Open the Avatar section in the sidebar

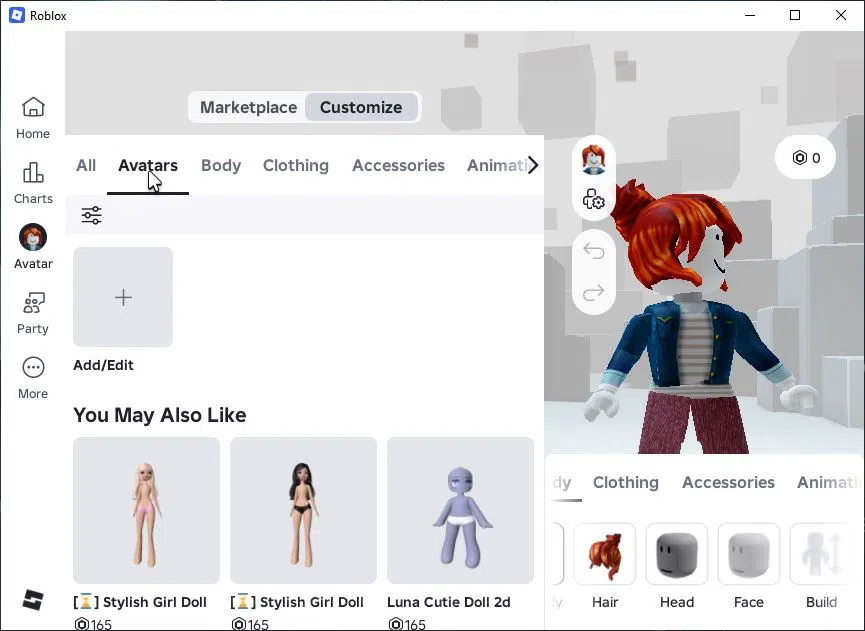(x=33, y=247)
